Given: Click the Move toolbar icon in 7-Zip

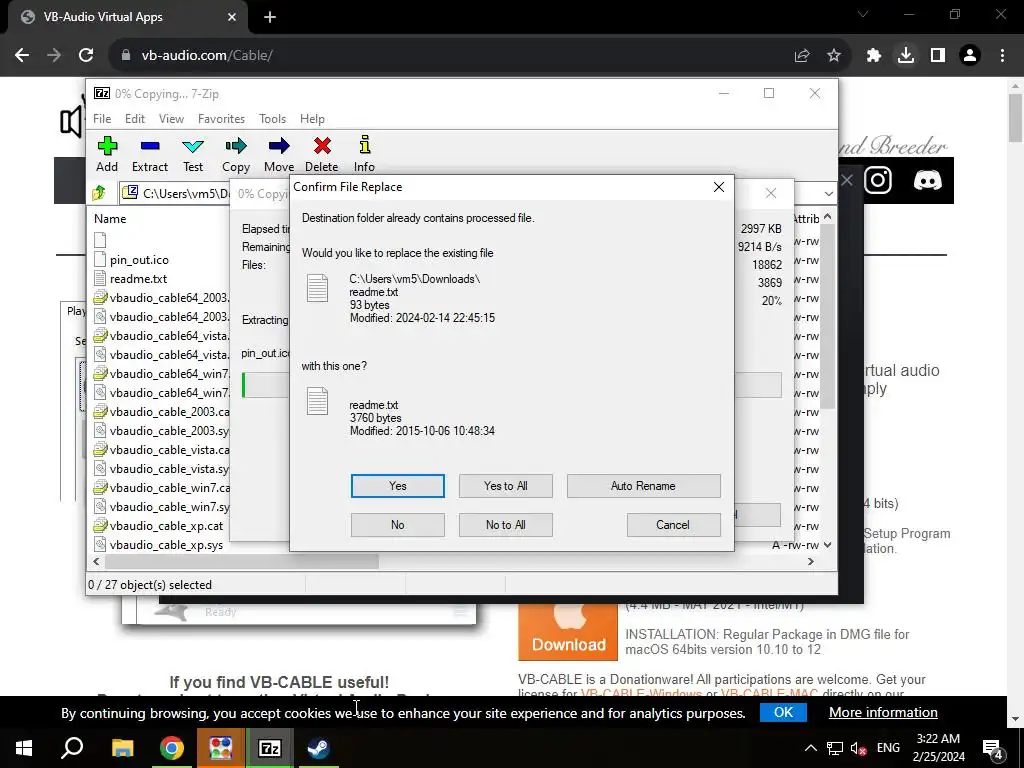Looking at the screenshot, I should point(279,146).
